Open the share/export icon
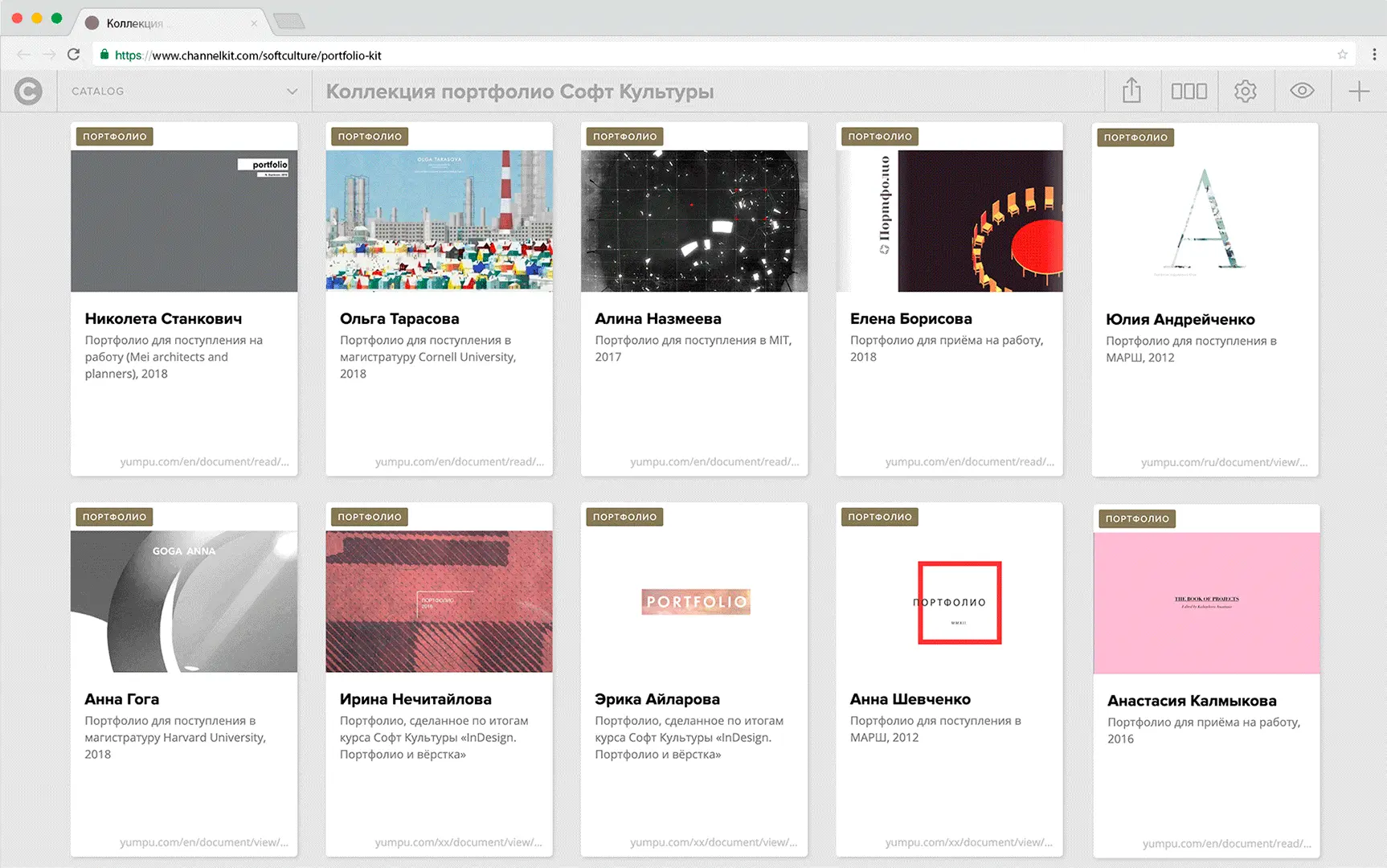 pos(1131,91)
